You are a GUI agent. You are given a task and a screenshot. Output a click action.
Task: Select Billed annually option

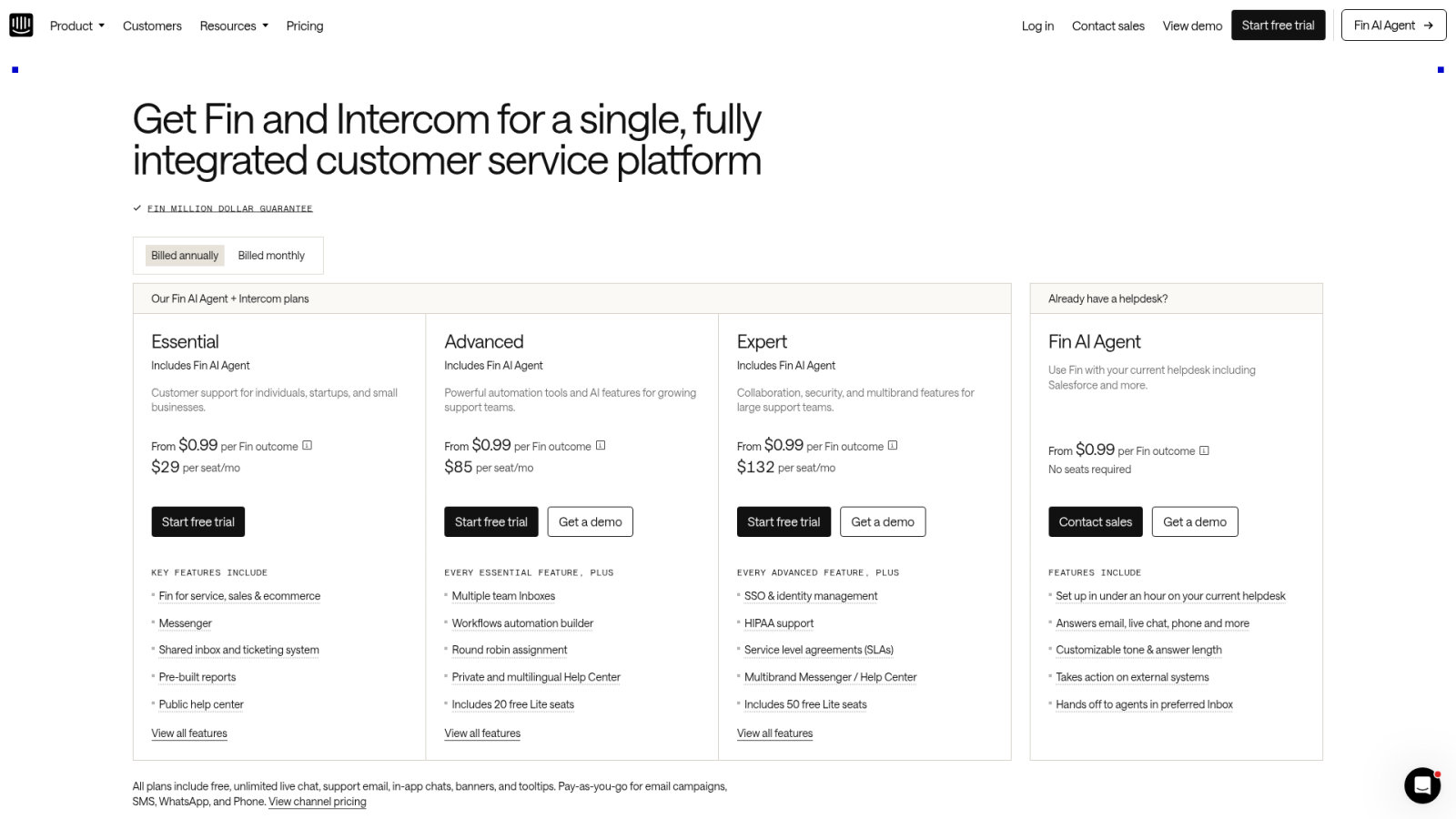pos(185,256)
